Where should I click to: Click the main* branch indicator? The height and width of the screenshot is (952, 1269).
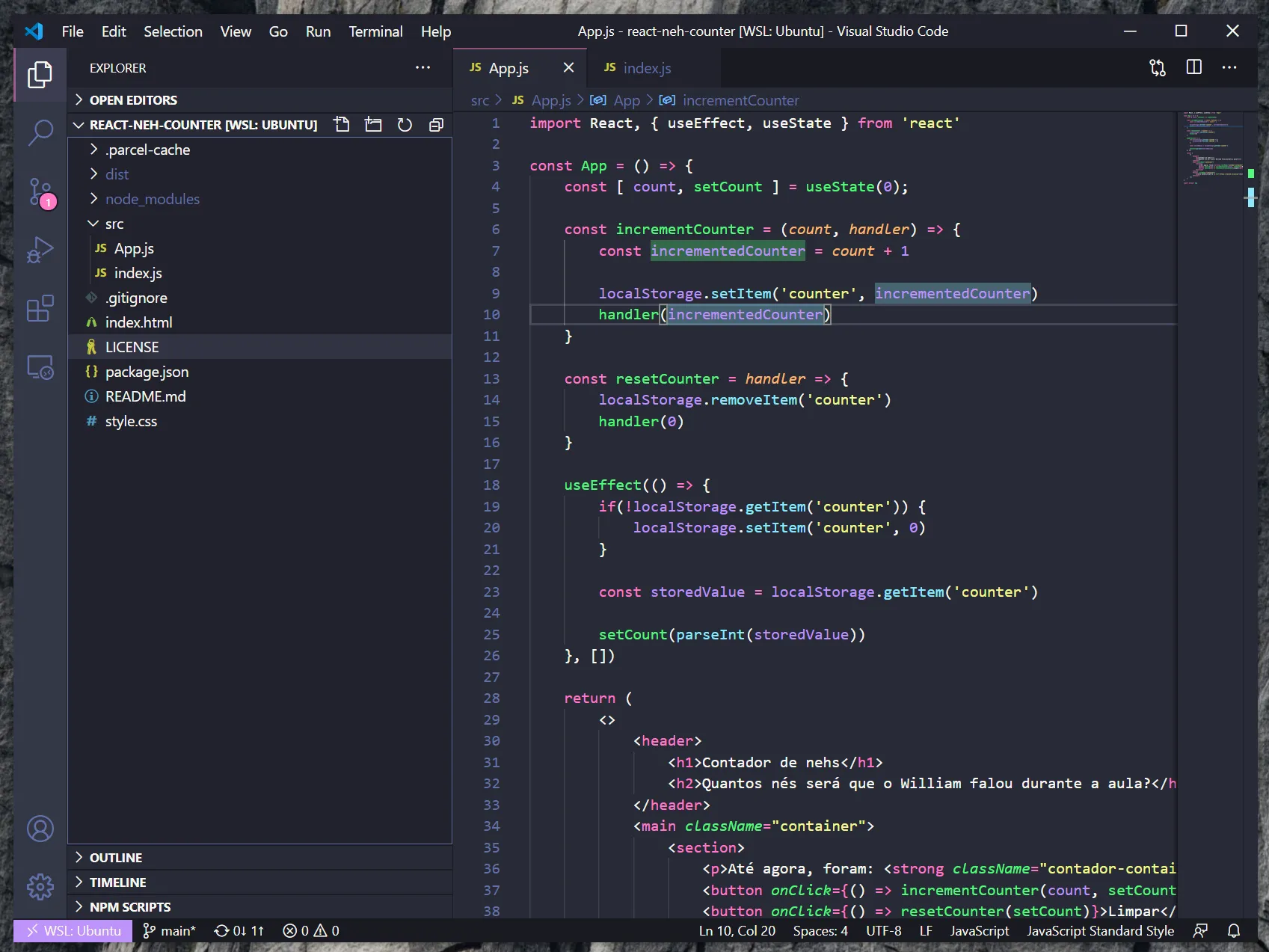(170, 930)
